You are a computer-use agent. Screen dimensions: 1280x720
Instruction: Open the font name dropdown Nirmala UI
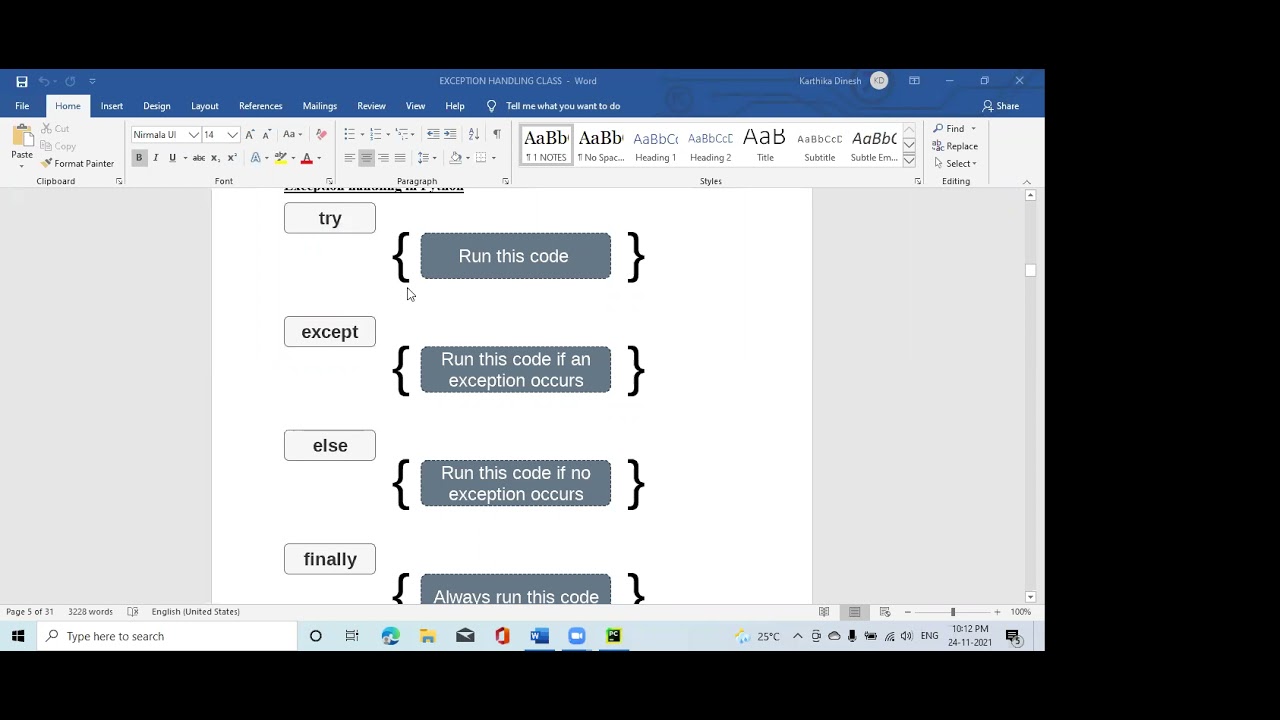[194, 135]
